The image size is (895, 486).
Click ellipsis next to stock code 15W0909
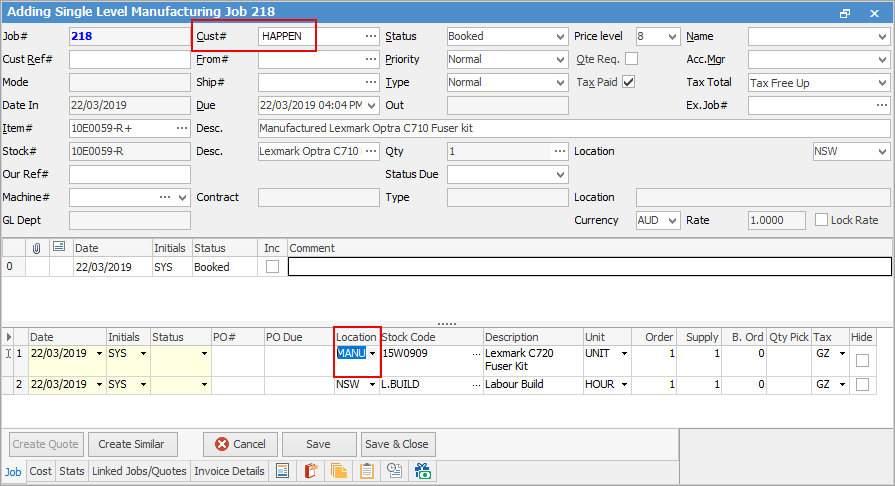(x=477, y=354)
